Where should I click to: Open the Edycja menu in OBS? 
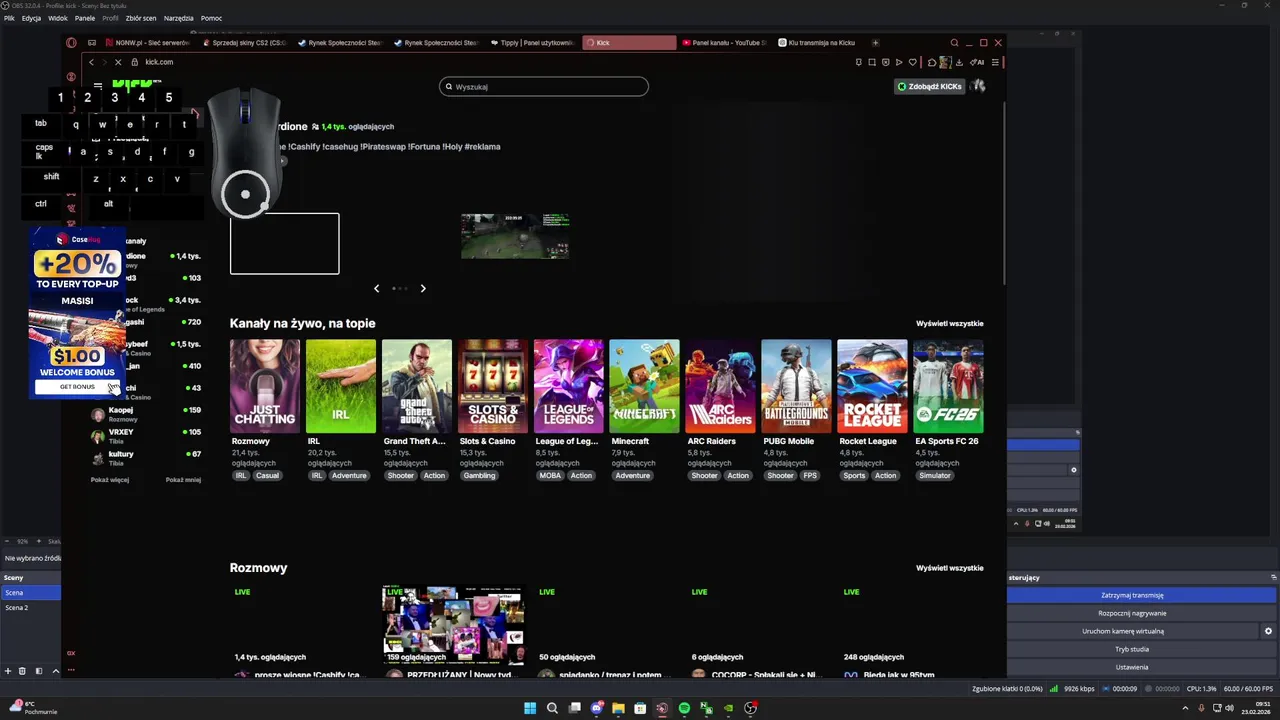pyautogui.click(x=31, y=18)
